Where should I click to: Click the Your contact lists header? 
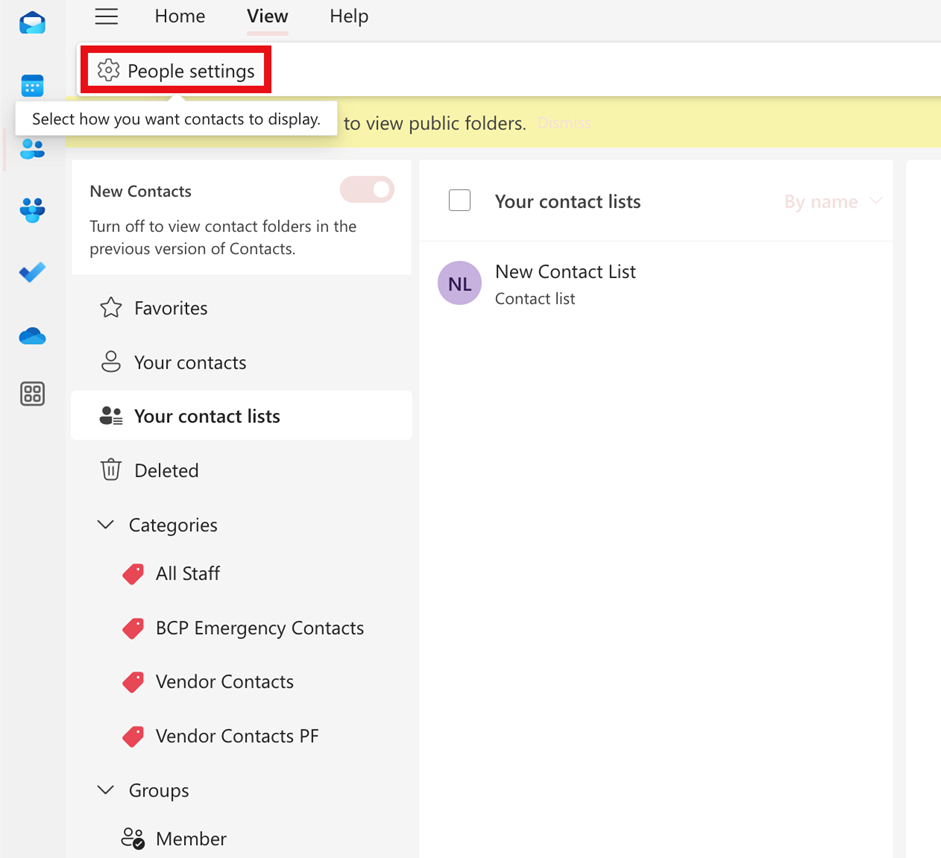click(568, 202)
